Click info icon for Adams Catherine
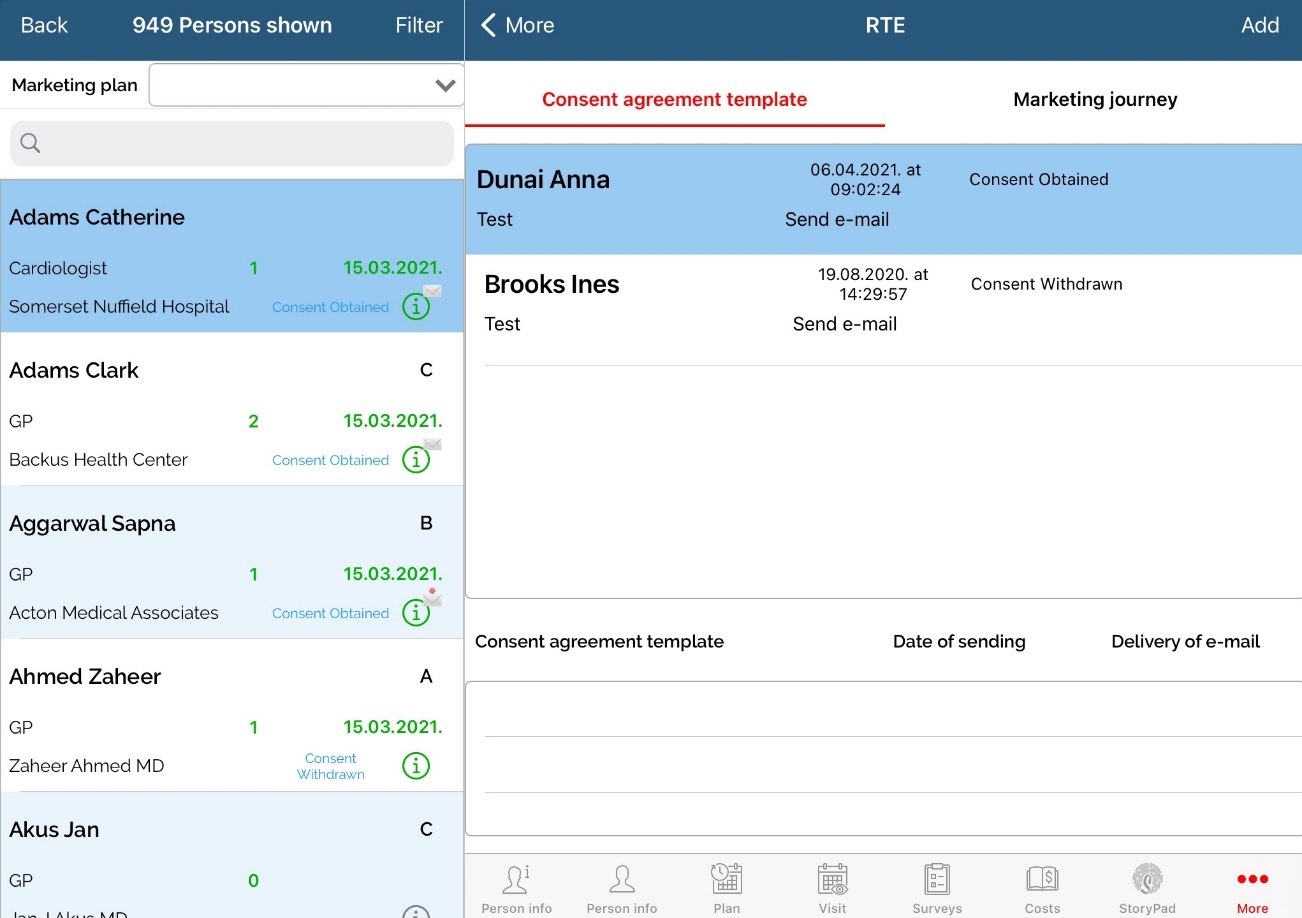 415,307
